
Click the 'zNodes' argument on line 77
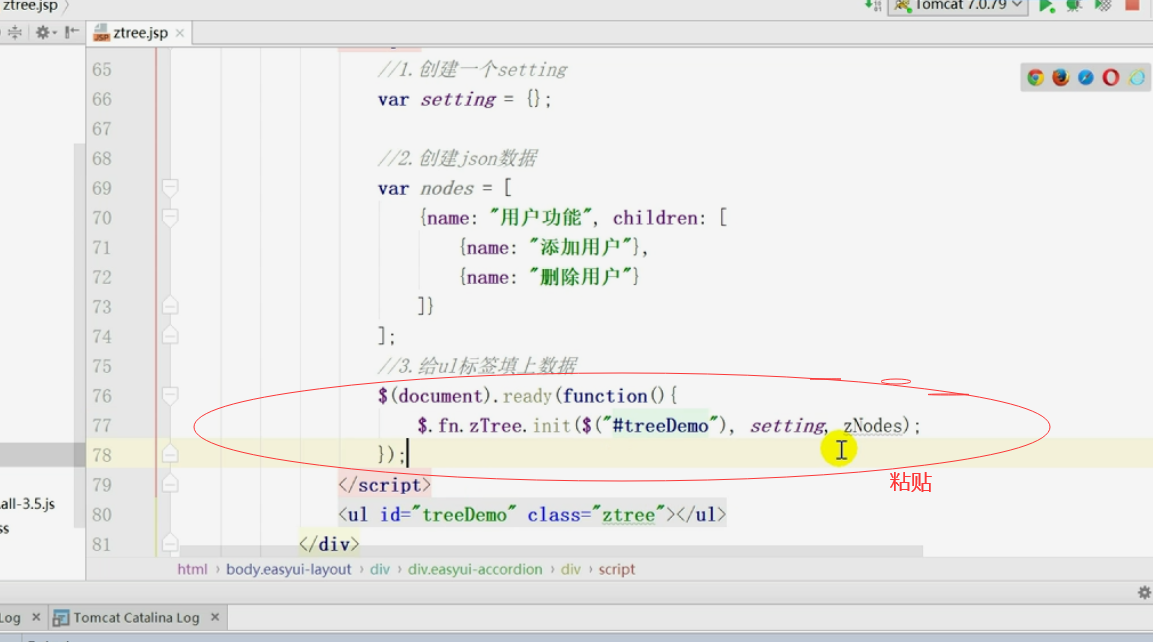tap(872, 426)
